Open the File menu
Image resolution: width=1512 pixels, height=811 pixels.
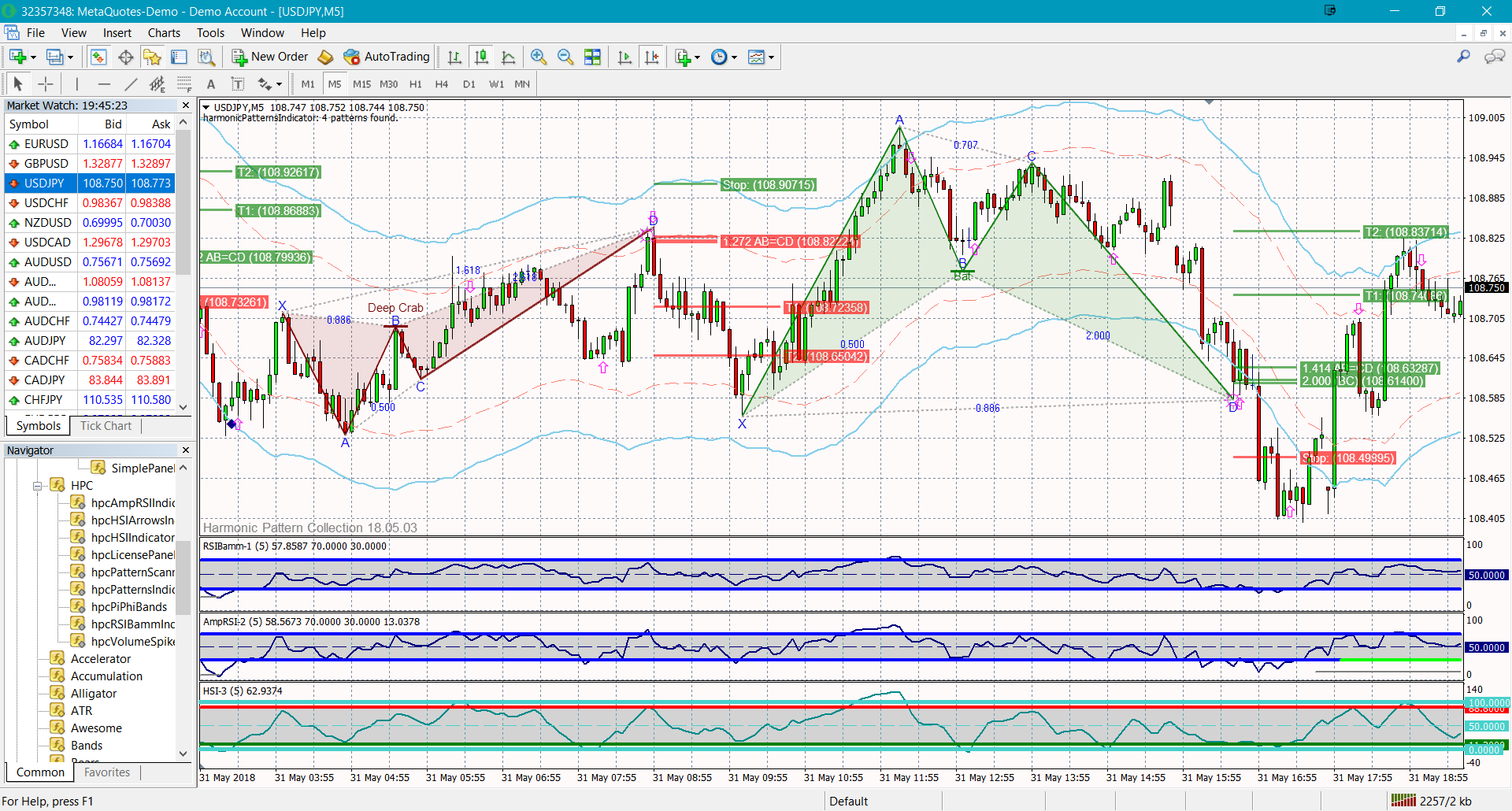(x=35, y=33)
